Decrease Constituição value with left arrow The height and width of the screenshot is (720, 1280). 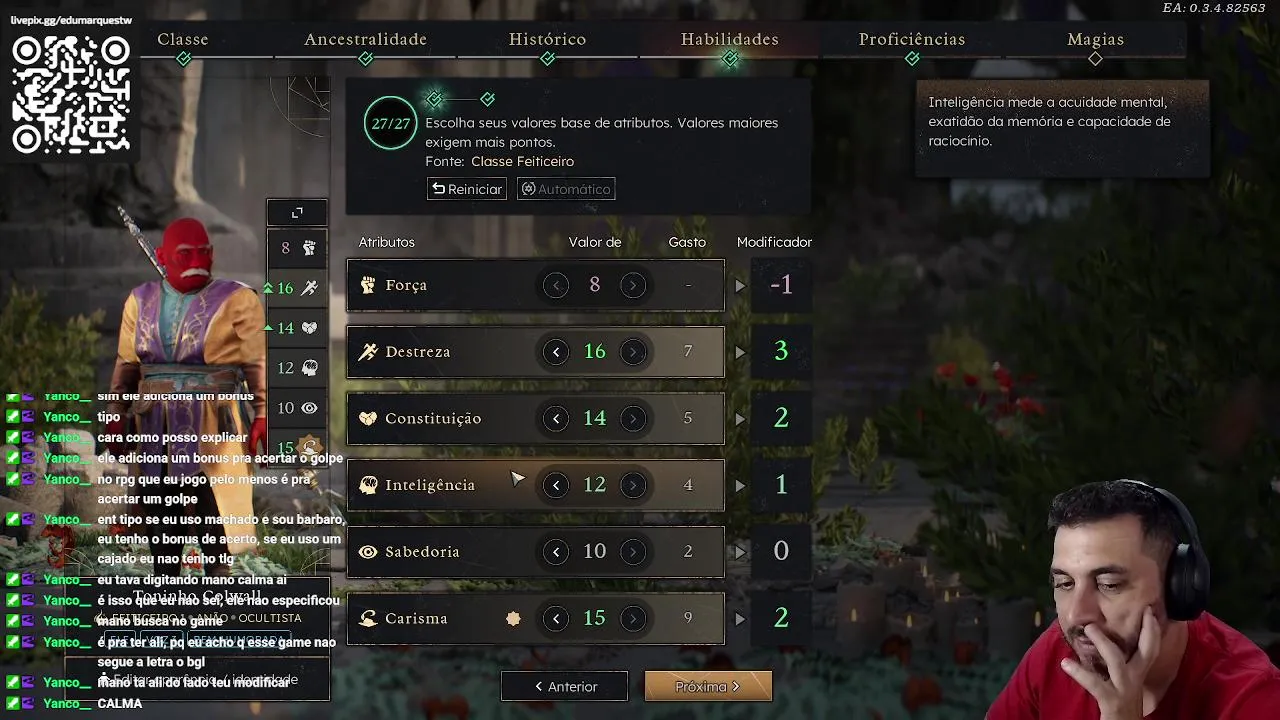point(556,418)
